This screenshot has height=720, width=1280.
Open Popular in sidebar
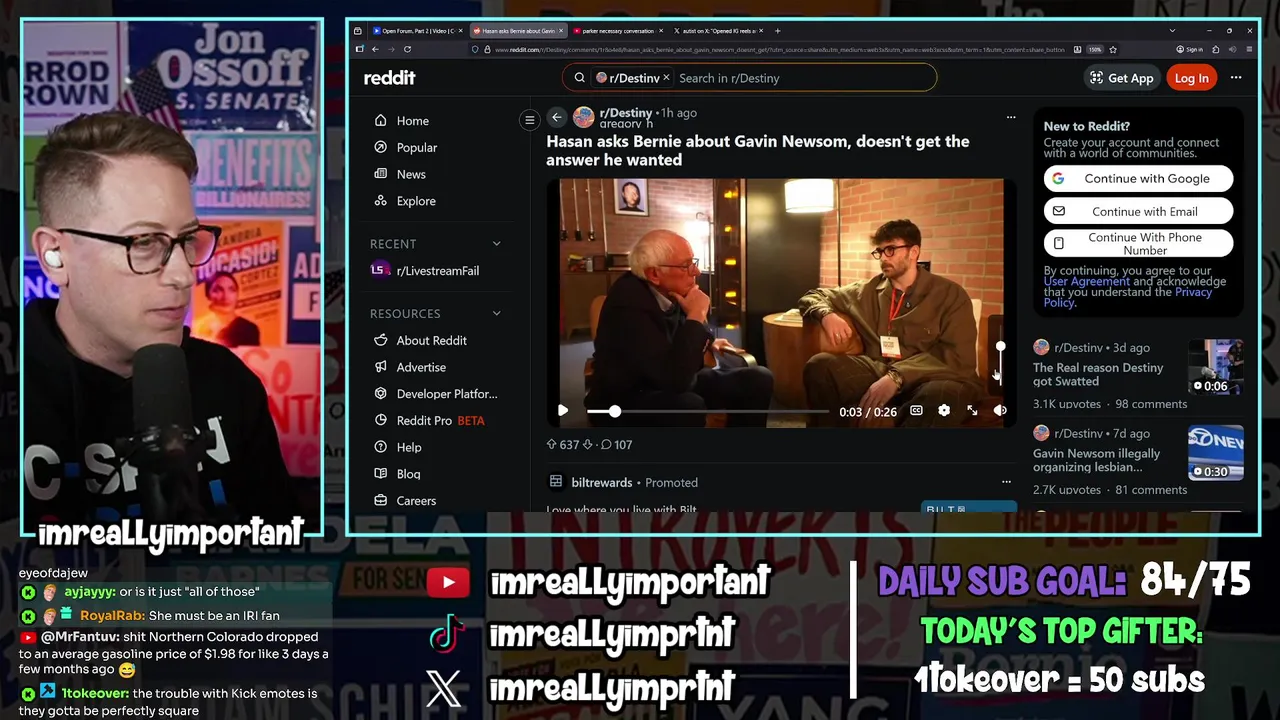417,148
